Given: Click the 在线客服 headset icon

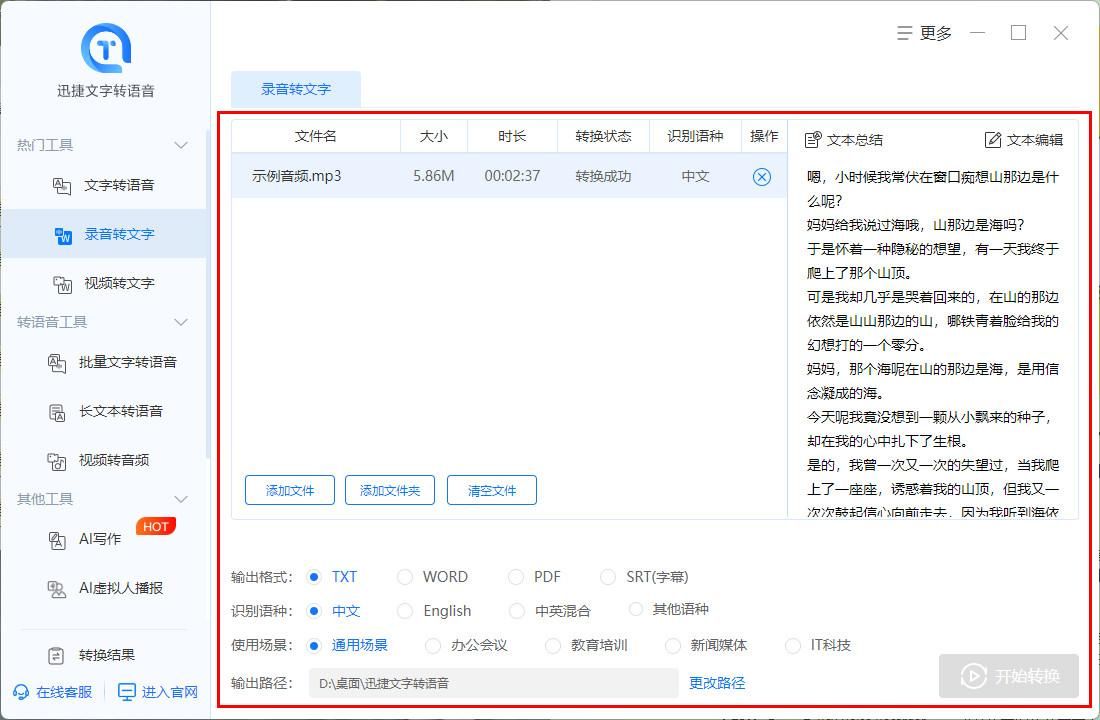Looking at the screenshot, I should tap(21, 692).
